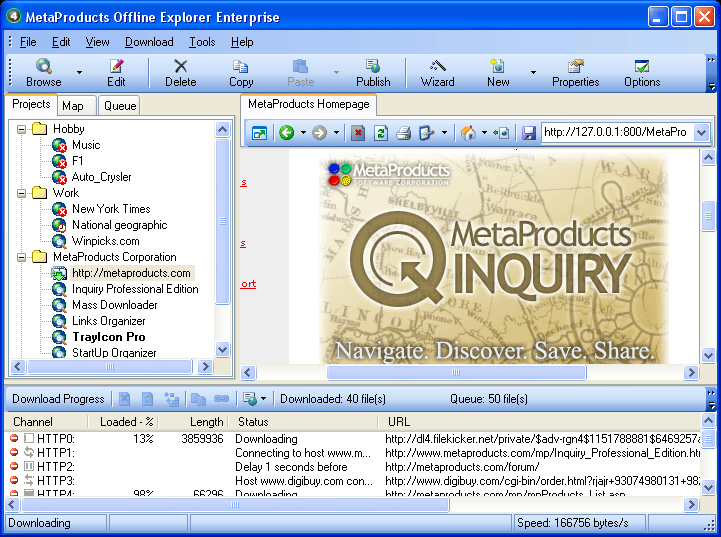Image resolution: width=721 pixels, height=537 pixels.
Task: Click projects tree scroll down arrow
Action: pyautogui.click(x=223, y=349)
